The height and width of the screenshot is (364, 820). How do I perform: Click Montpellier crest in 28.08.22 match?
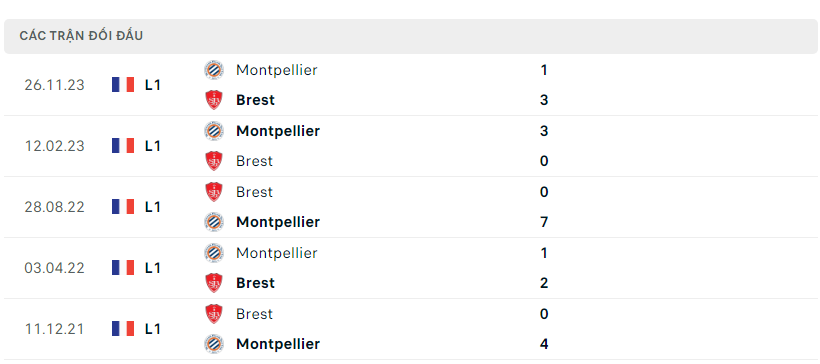[214, 222]
